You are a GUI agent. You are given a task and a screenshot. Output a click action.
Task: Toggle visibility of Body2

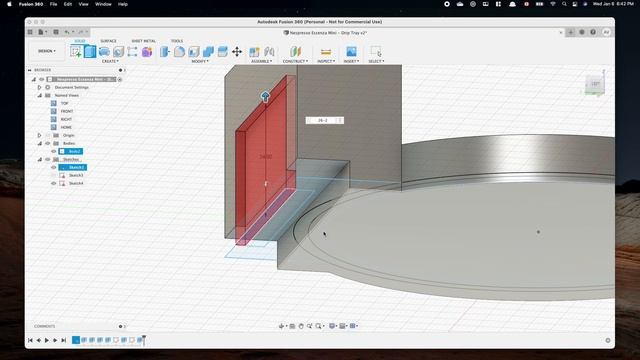click(x=53, y=151)
